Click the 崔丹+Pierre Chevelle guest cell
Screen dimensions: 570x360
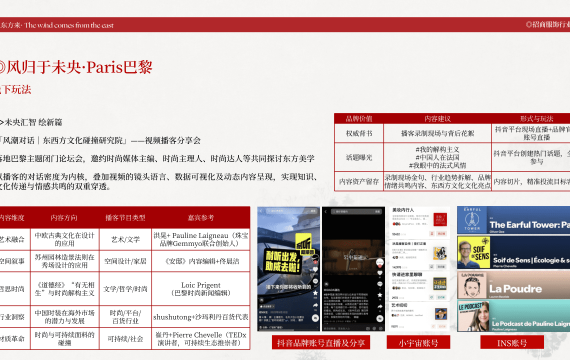(201, 339)
